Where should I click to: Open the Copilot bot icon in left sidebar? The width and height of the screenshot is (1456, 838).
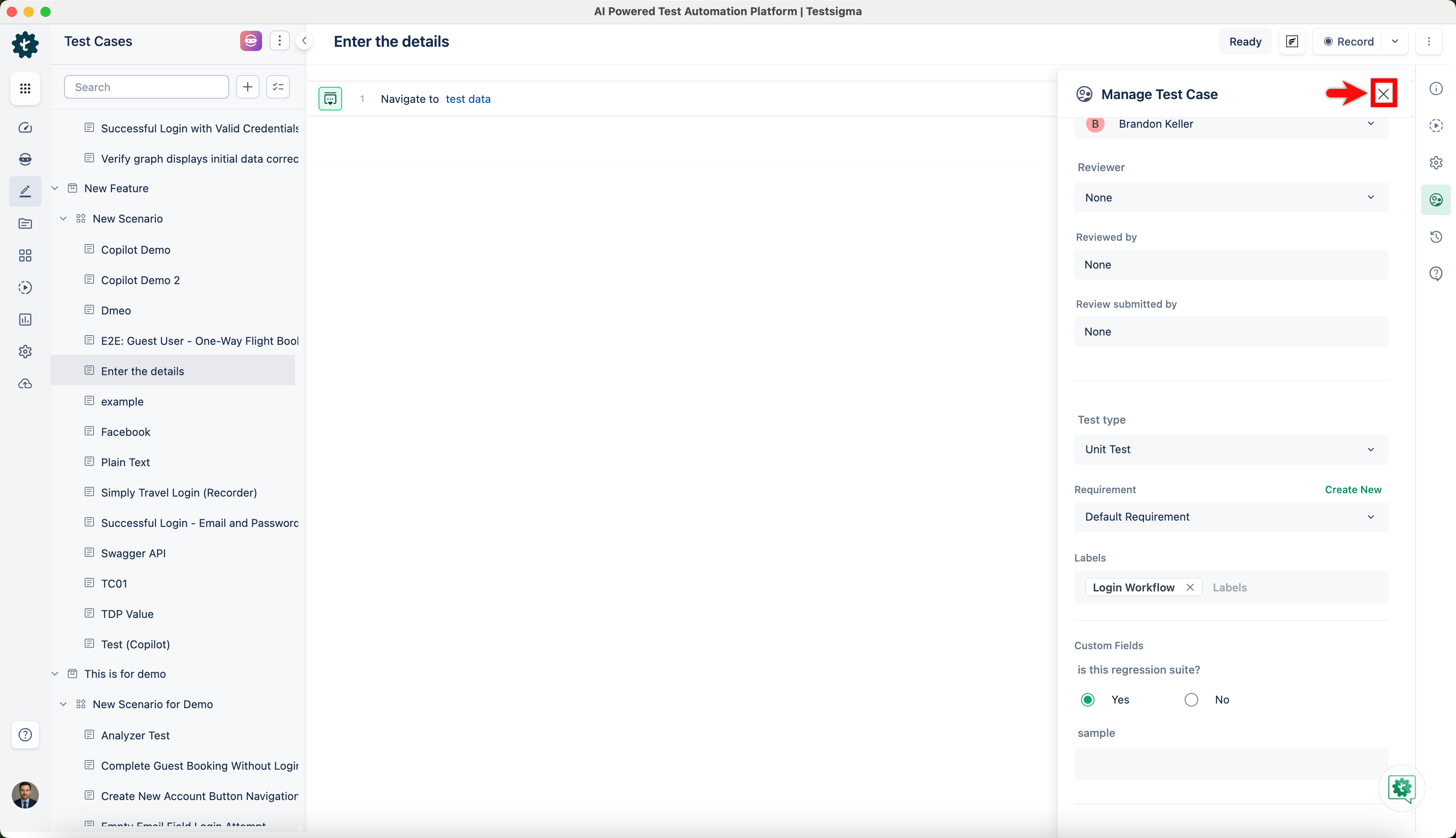click(25, 159)
